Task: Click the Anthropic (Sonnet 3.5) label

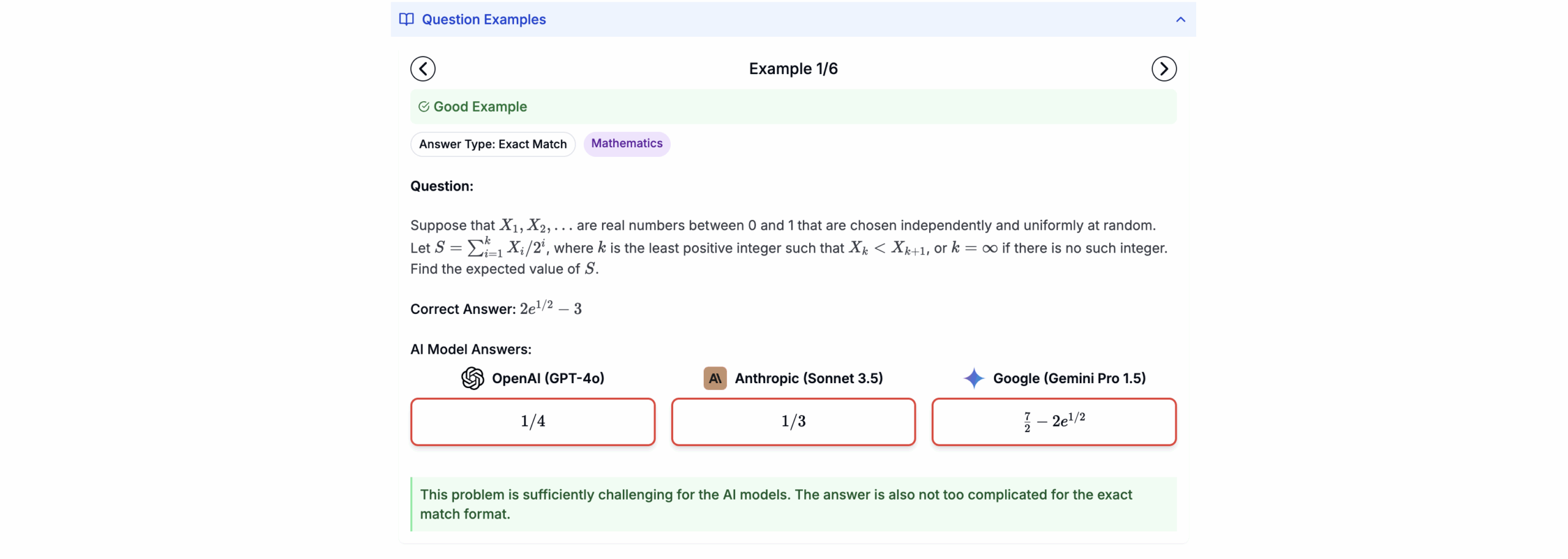Action: pos(809,378)
